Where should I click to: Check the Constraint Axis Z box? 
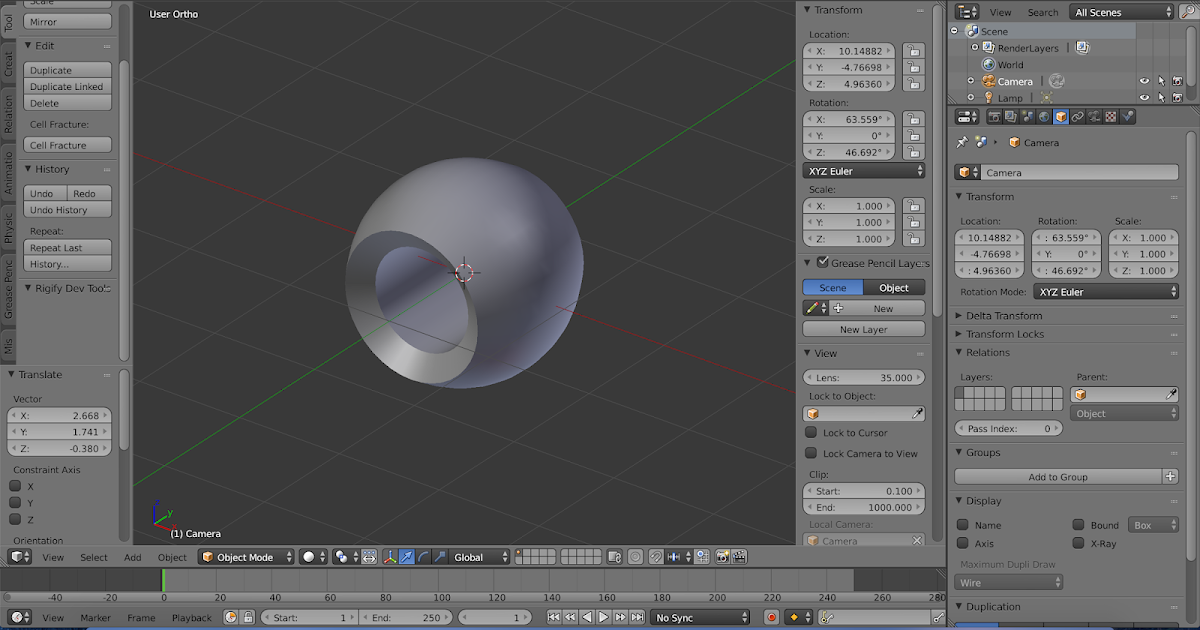[15, 519]
